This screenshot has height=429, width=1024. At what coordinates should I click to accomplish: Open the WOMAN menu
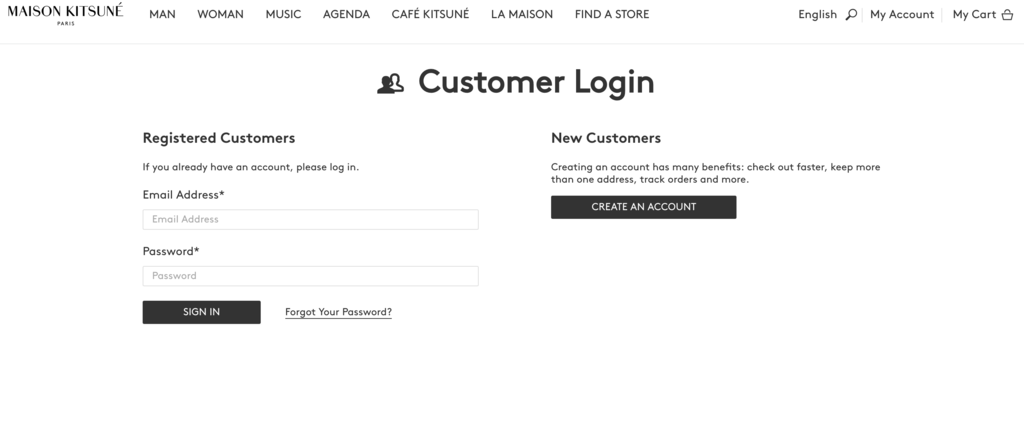click(220, 14)
